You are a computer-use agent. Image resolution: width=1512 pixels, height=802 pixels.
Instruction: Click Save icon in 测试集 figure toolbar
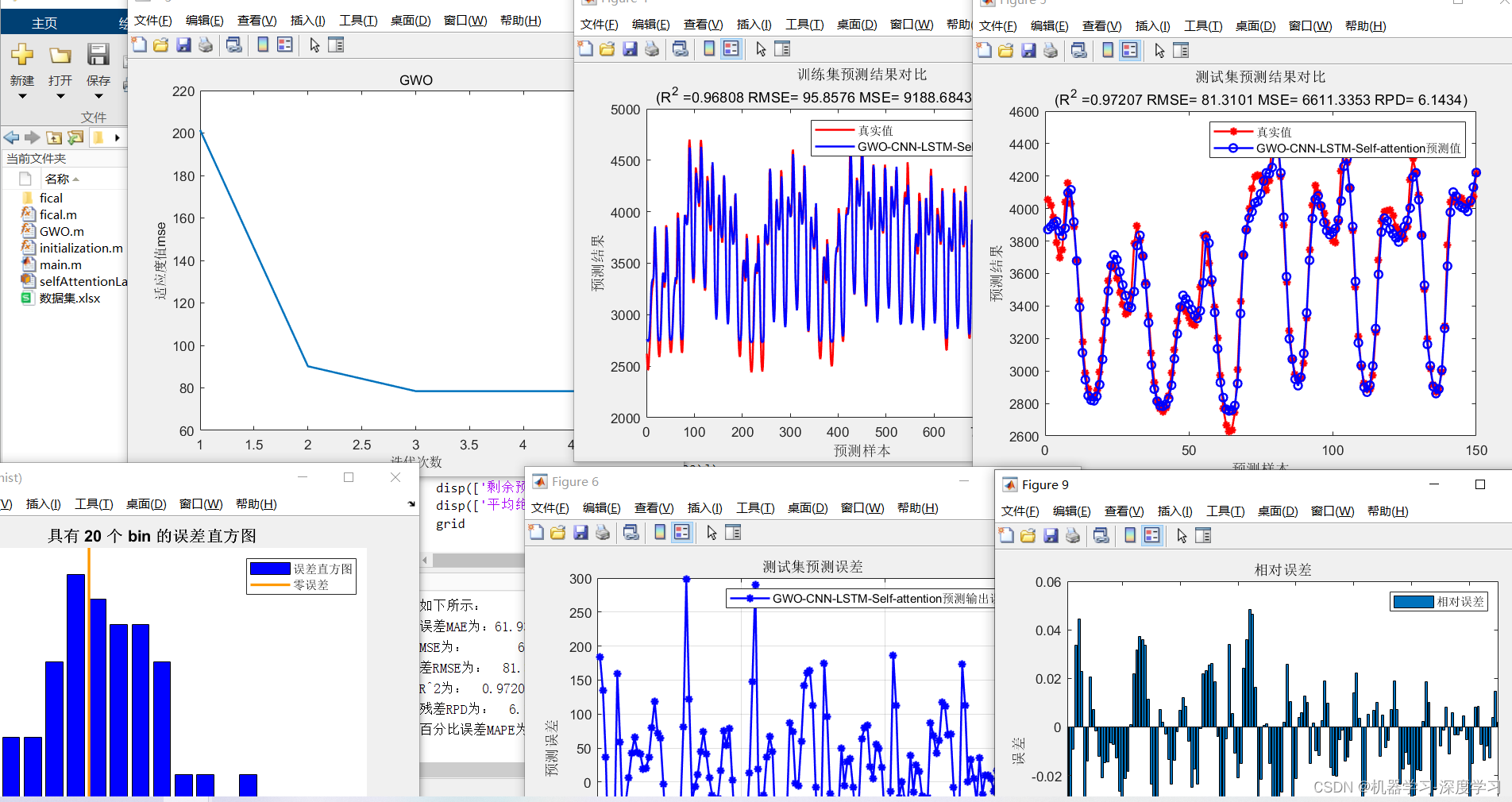[1028, 51]
